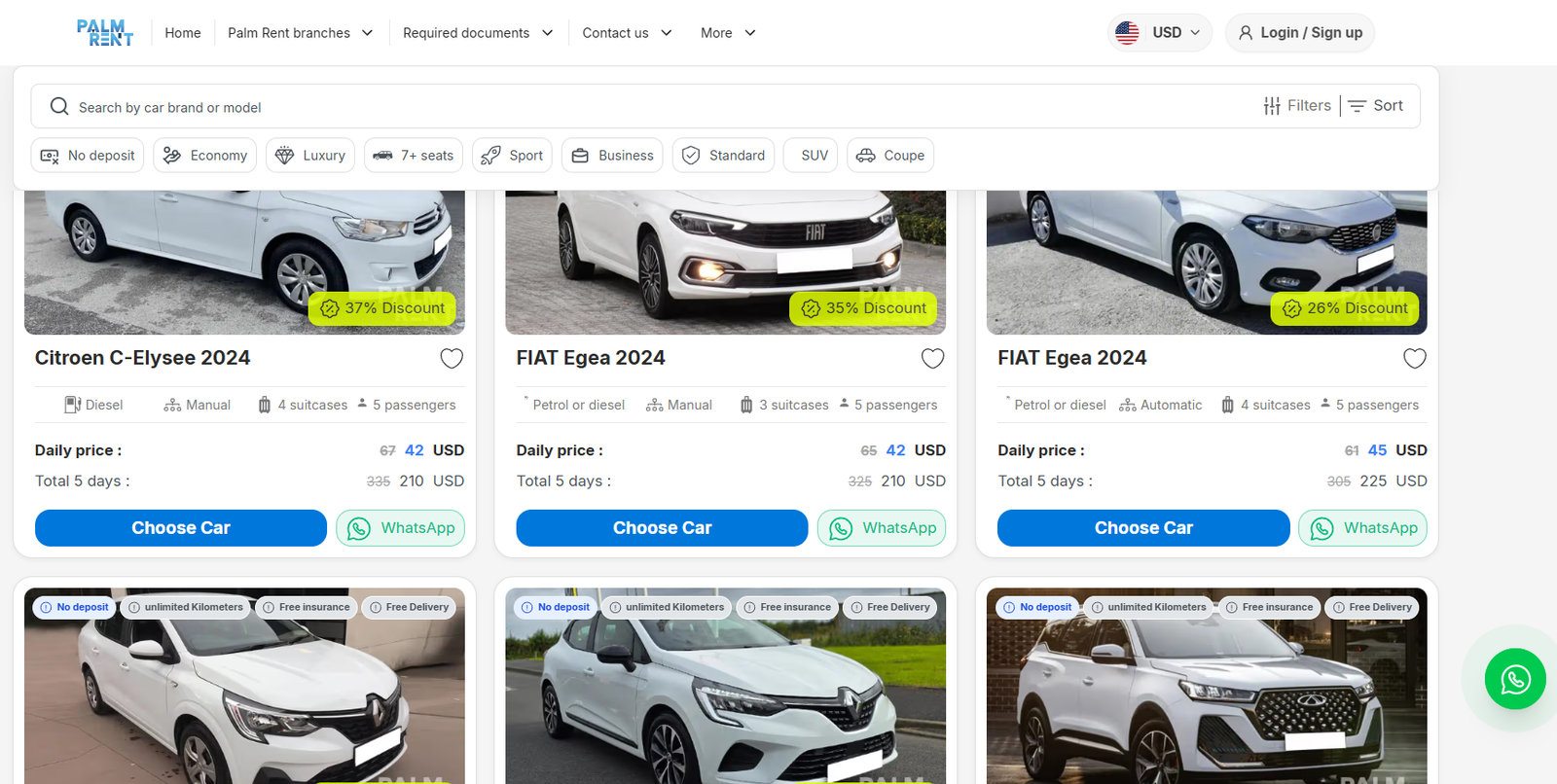This screenshot has height=784, width=1557.
Task: Toggle the Business filter chip
Action: click(x=612, y=156)
